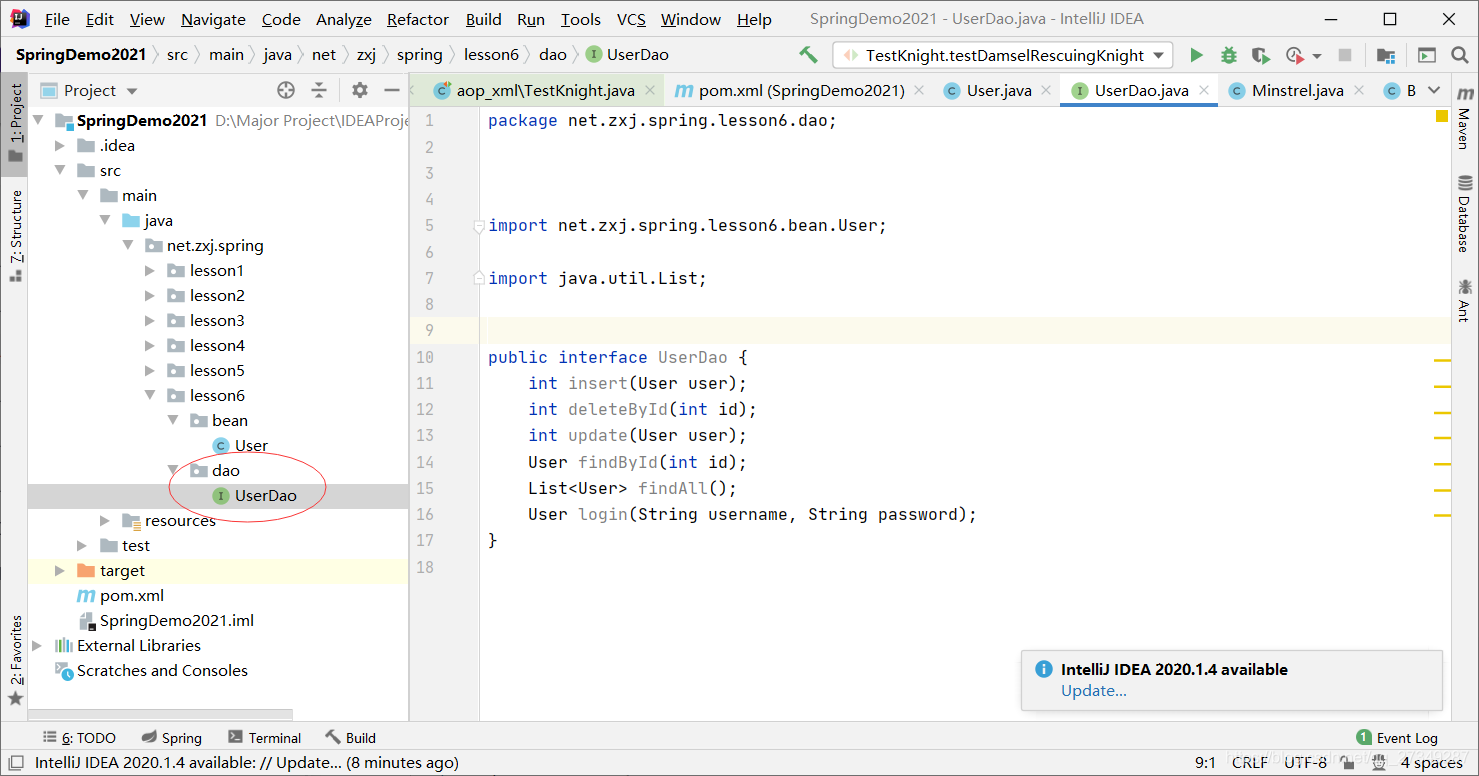Open the Refactor menu
The width and height of the screenshot is (1479, 776).
(418, 19)
